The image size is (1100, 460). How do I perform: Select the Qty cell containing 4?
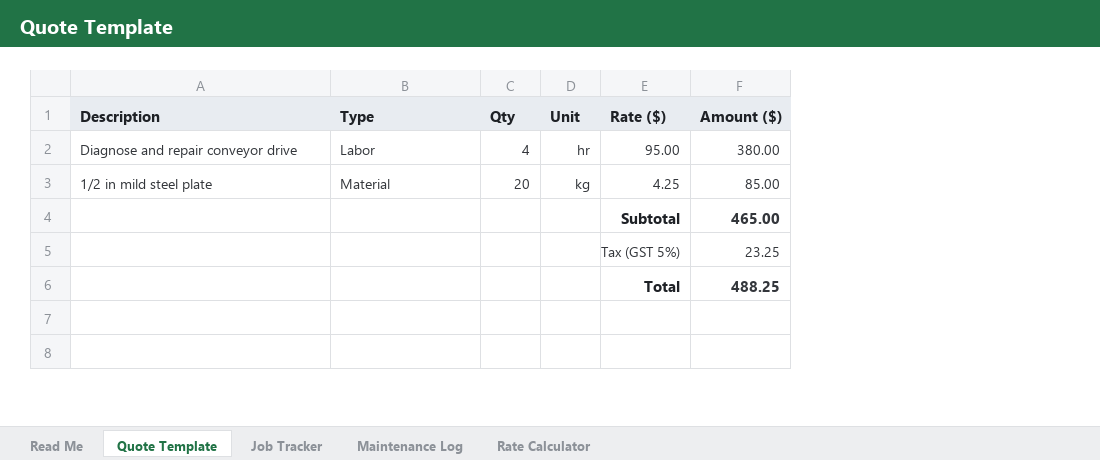coord(510,148)
